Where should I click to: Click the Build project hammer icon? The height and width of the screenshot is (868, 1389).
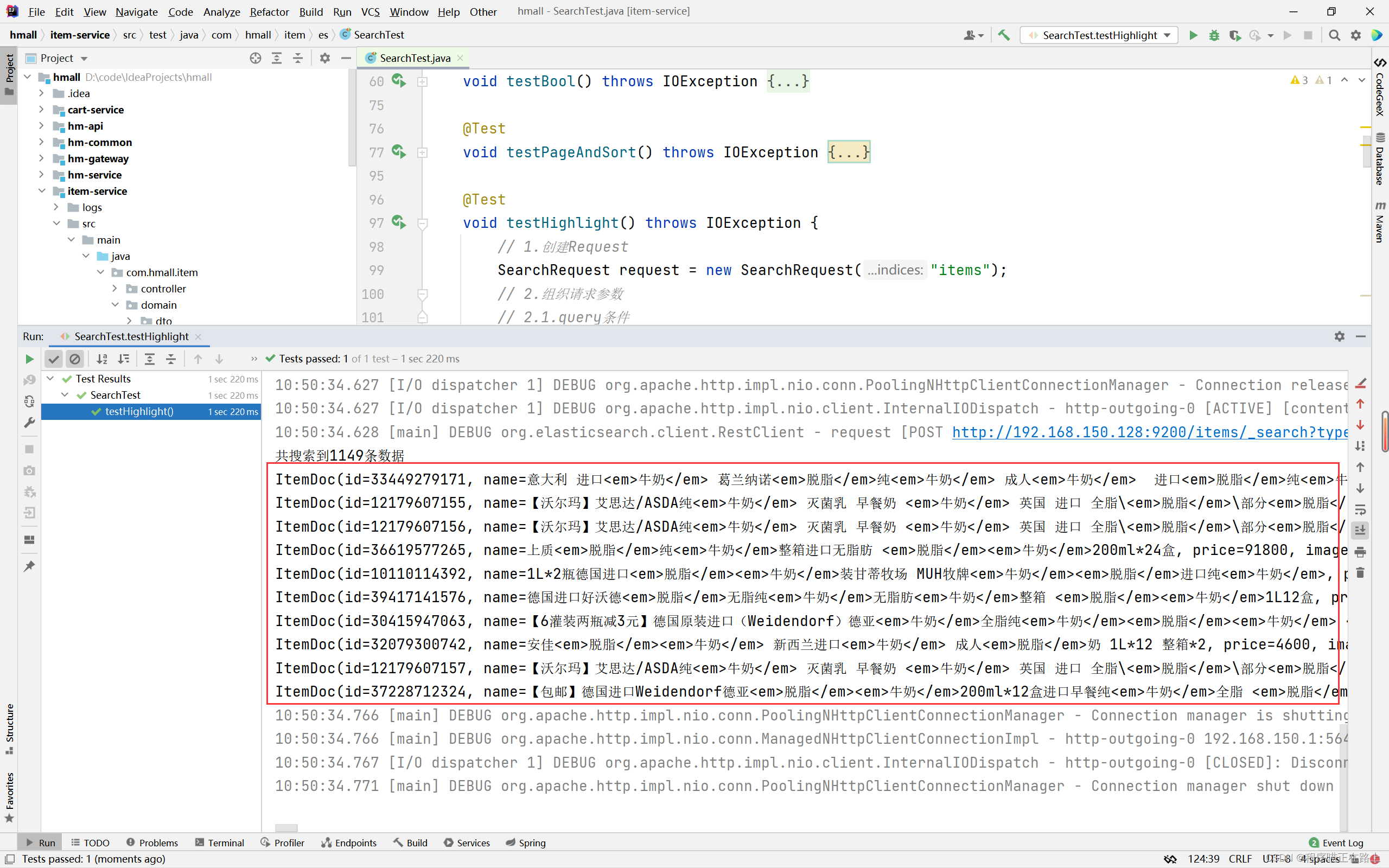1004,36
